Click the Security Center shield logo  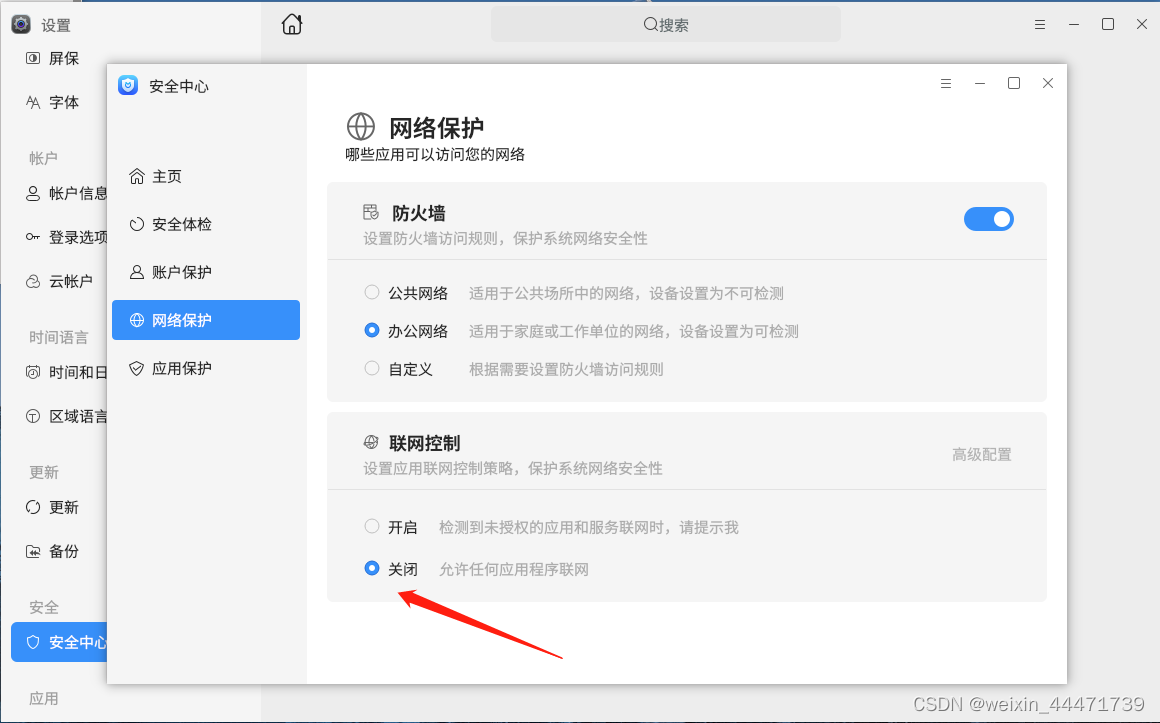(x=127, y=85)
